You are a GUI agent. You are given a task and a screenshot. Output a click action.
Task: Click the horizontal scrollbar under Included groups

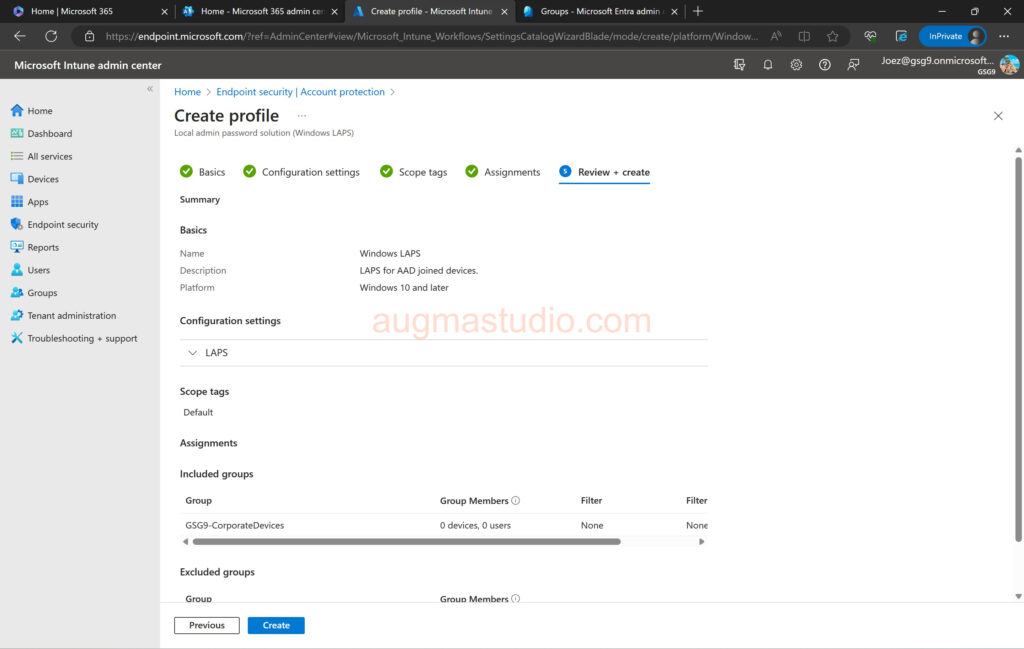[406, 542]
